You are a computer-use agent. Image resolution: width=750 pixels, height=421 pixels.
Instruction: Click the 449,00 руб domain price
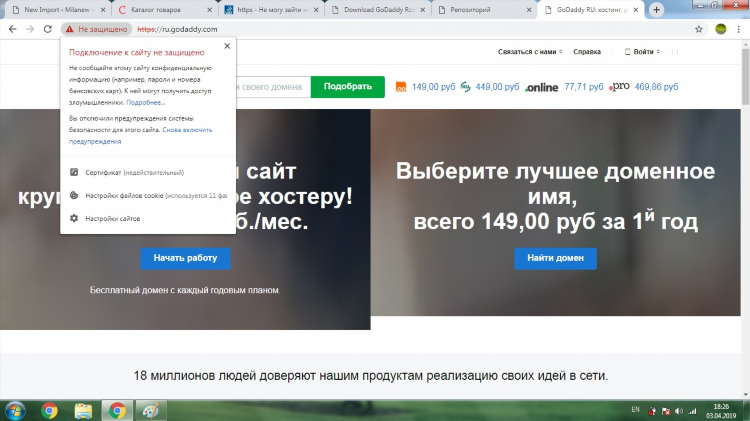(497, 87)
